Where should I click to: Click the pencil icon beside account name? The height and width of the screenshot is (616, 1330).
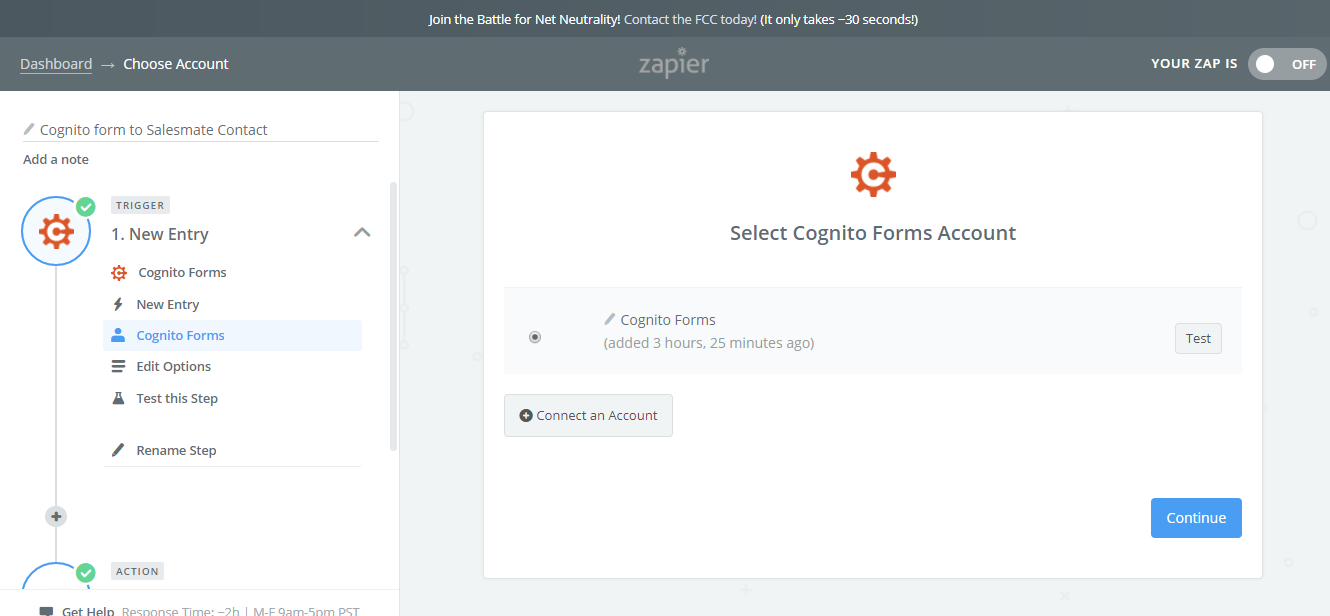(x=610, y=319)
